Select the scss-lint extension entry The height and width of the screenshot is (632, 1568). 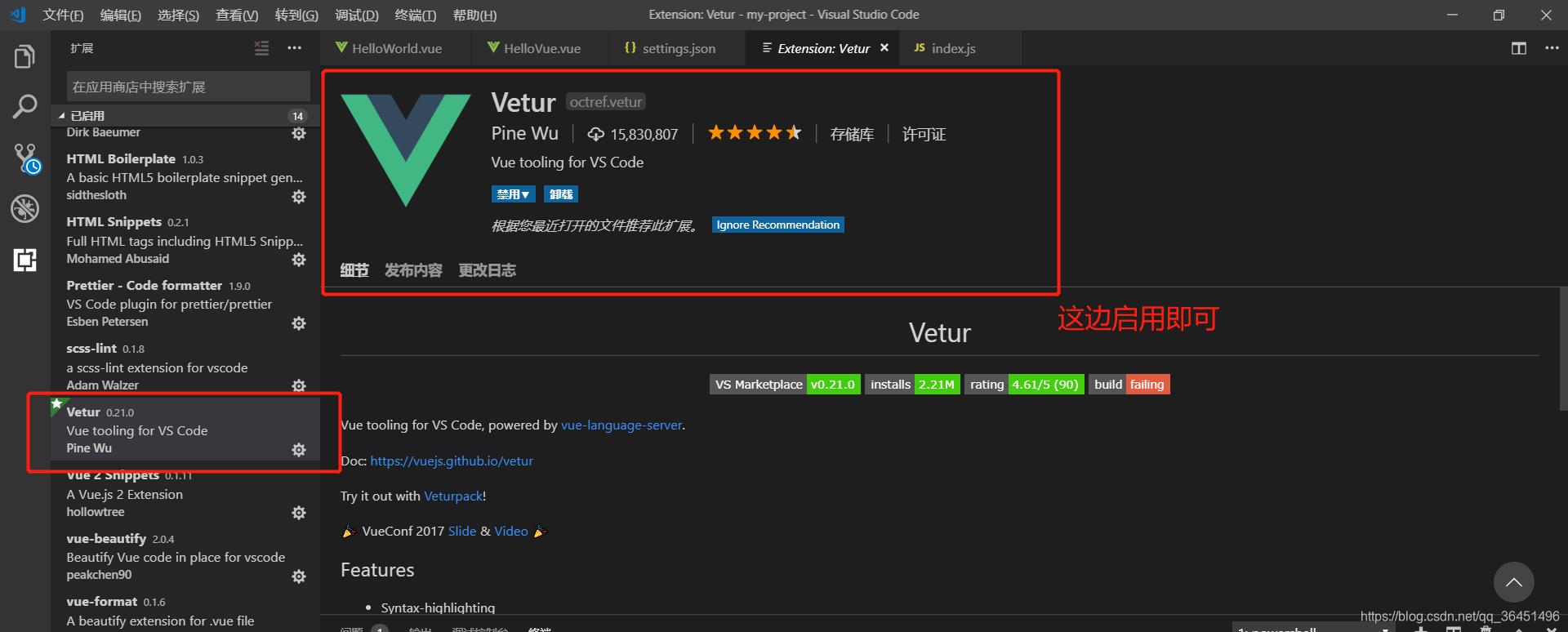pos(186,367)
